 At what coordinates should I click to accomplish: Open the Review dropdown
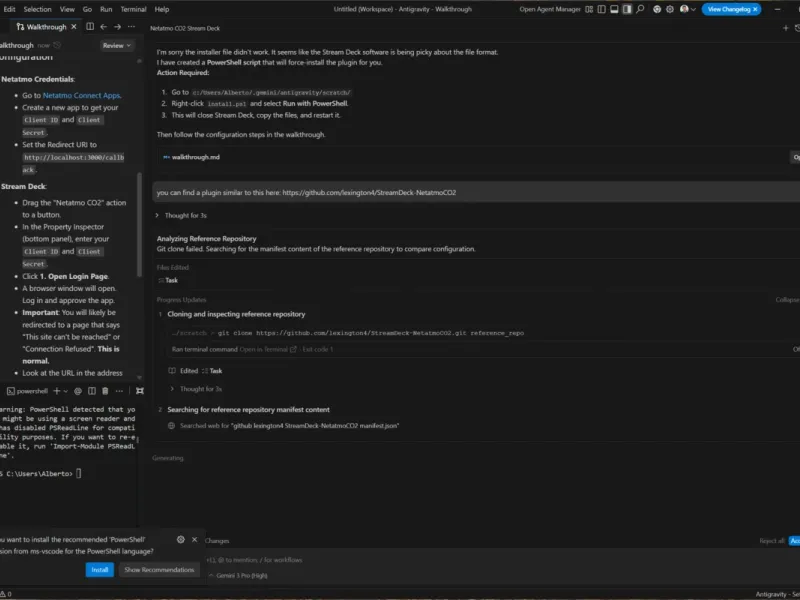[x=117, y=45]
